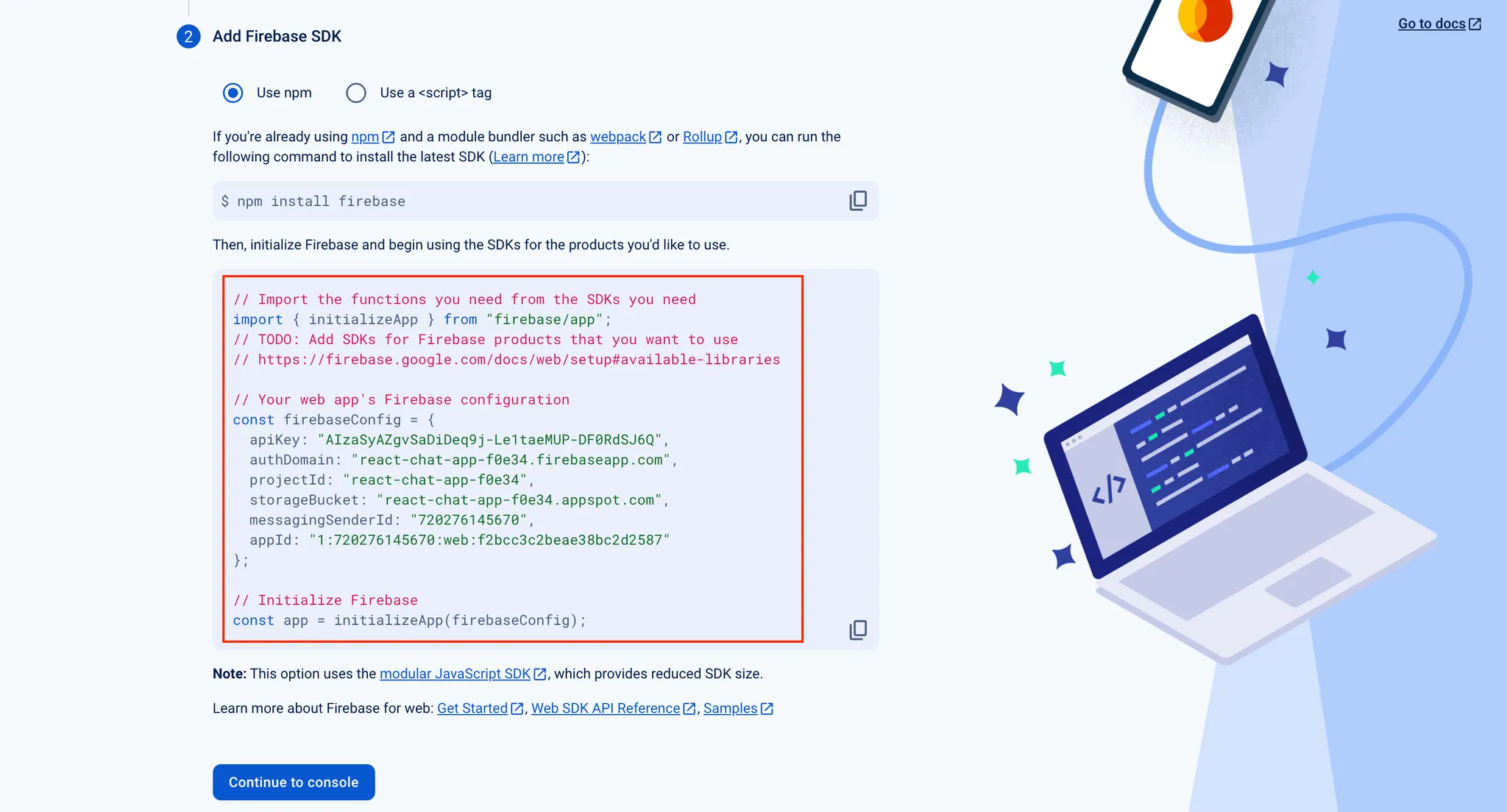Open the modular JavaScript SDK link
Image resolution: width=1507 pixels, height=812 pixels.
(455, 674)
